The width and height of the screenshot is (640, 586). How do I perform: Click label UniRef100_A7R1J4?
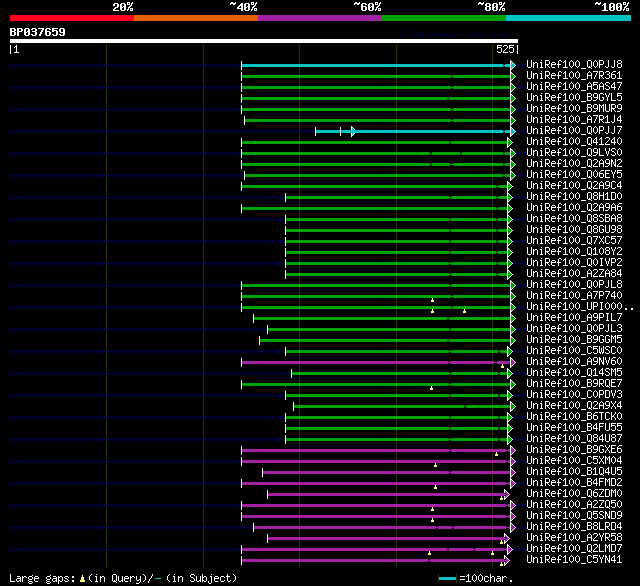[x=574, y=120]
